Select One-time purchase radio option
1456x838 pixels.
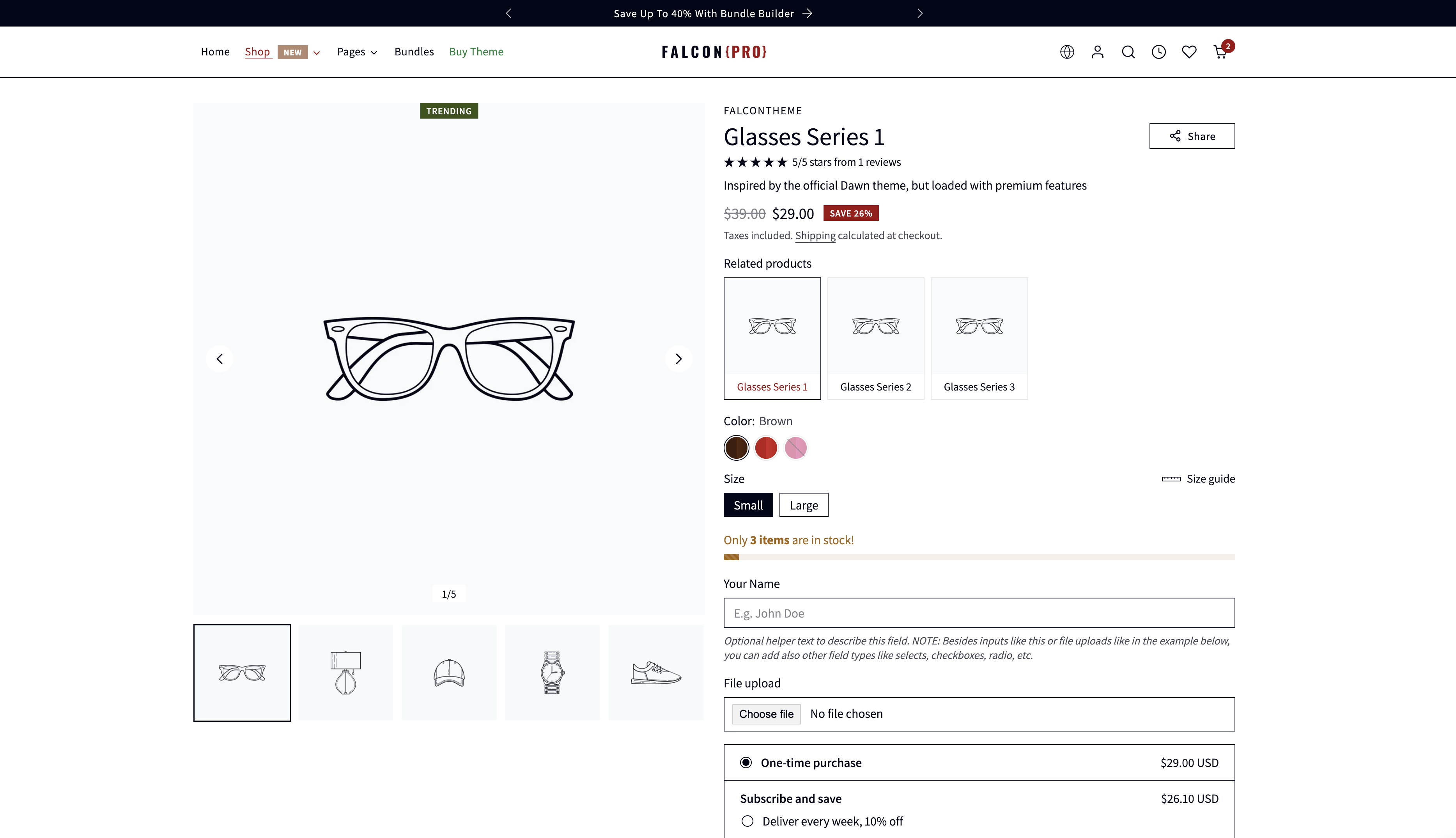[x=746, y=763]
